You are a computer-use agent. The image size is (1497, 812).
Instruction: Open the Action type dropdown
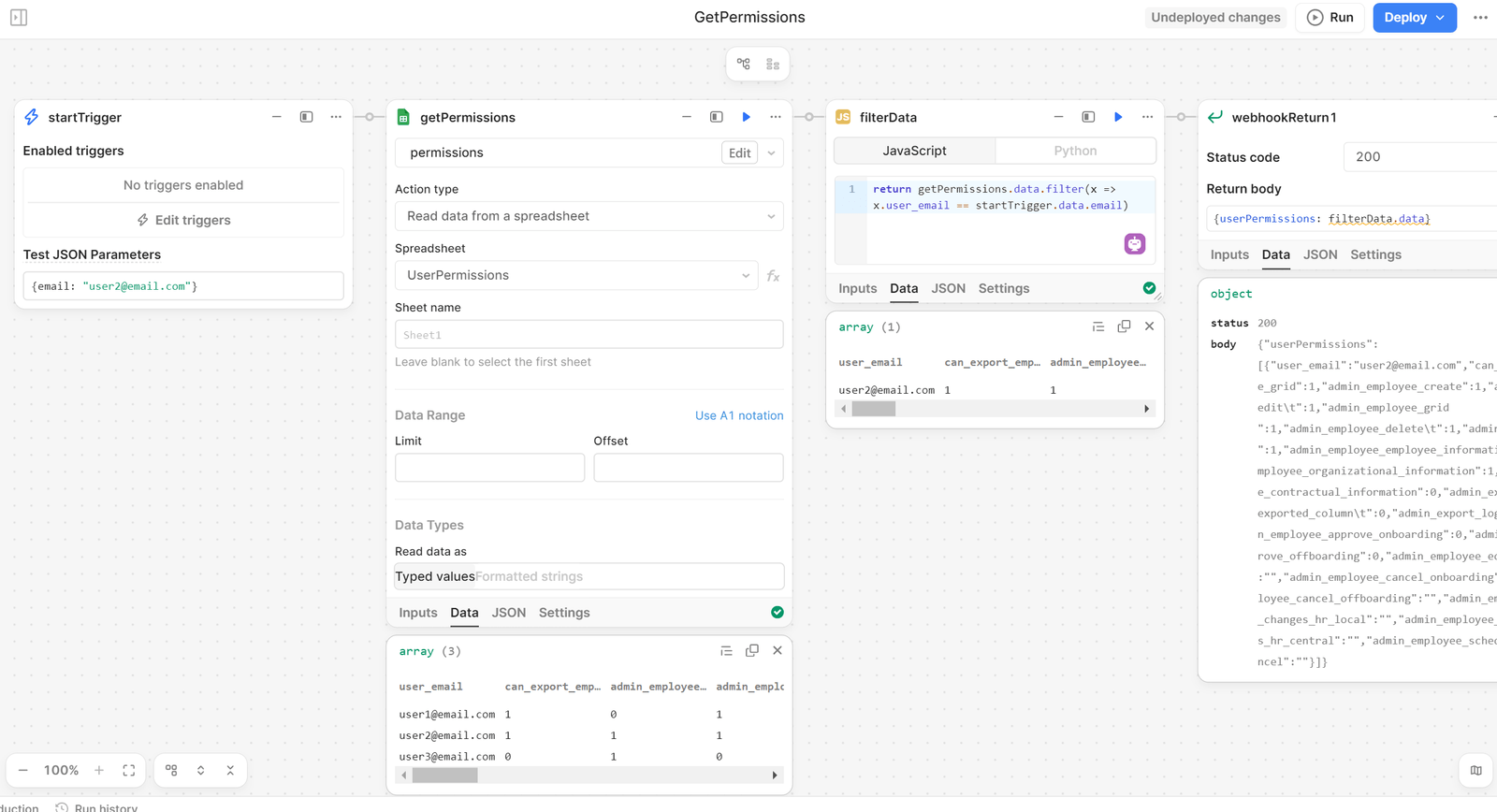[589, 216]
